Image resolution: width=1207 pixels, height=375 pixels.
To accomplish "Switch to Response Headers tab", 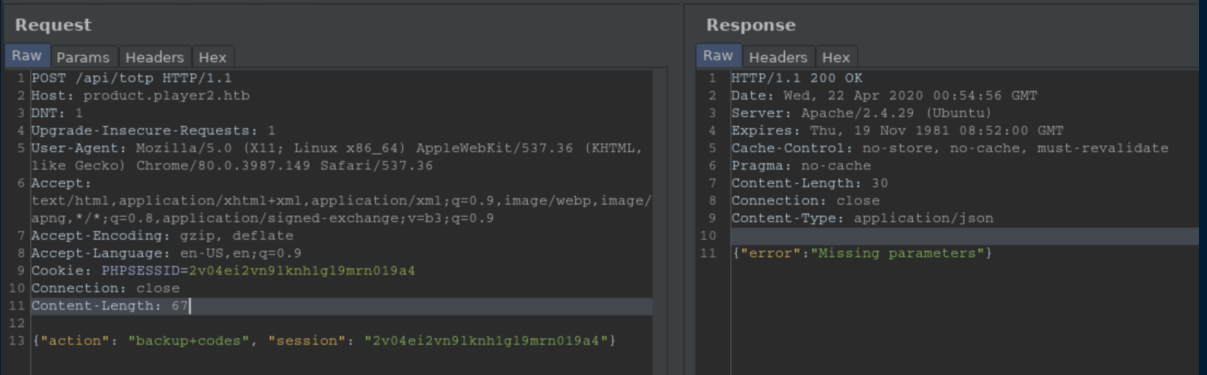I will [777, 57].
